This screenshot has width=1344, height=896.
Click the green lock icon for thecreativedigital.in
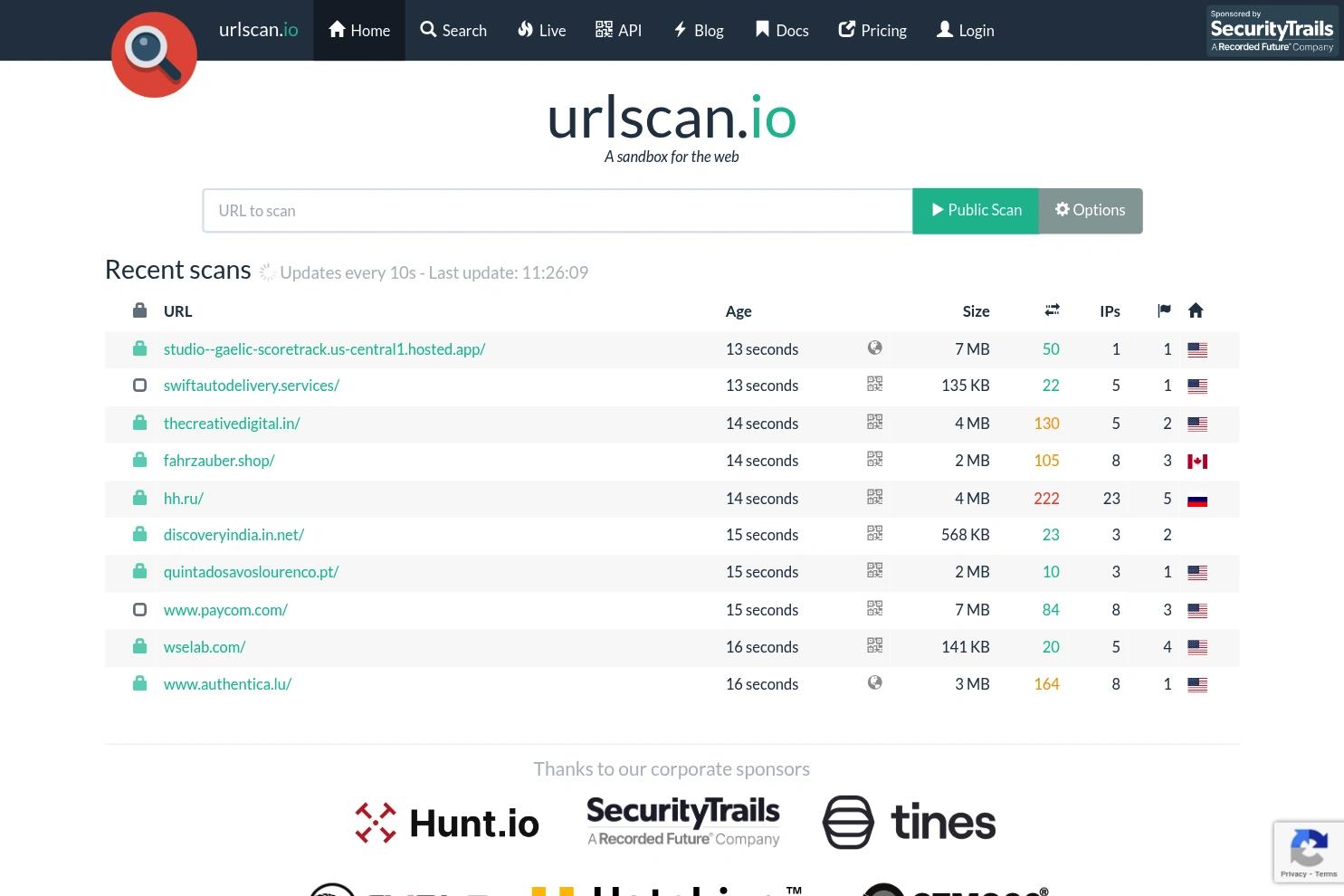pyautogui.click(x=139, y=423)
